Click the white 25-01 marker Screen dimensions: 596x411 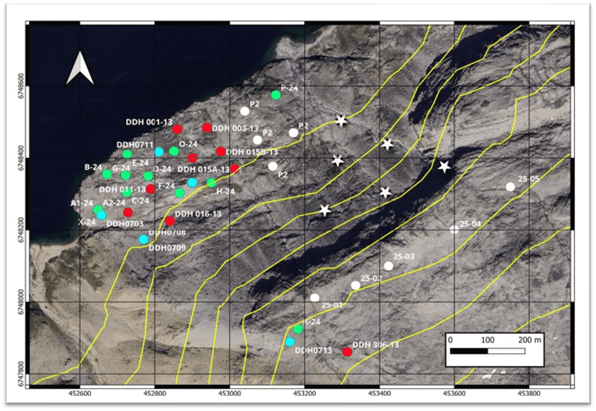click(315, 298)
